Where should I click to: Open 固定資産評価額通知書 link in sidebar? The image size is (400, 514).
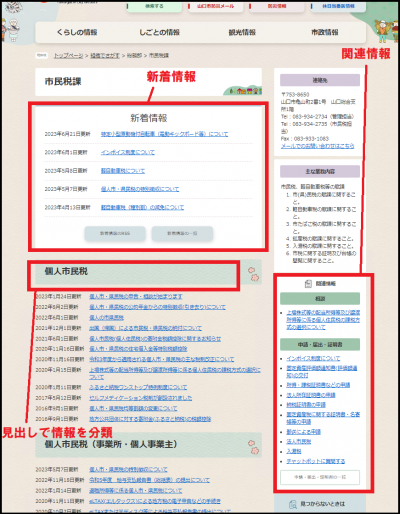[x=322, y=372]
